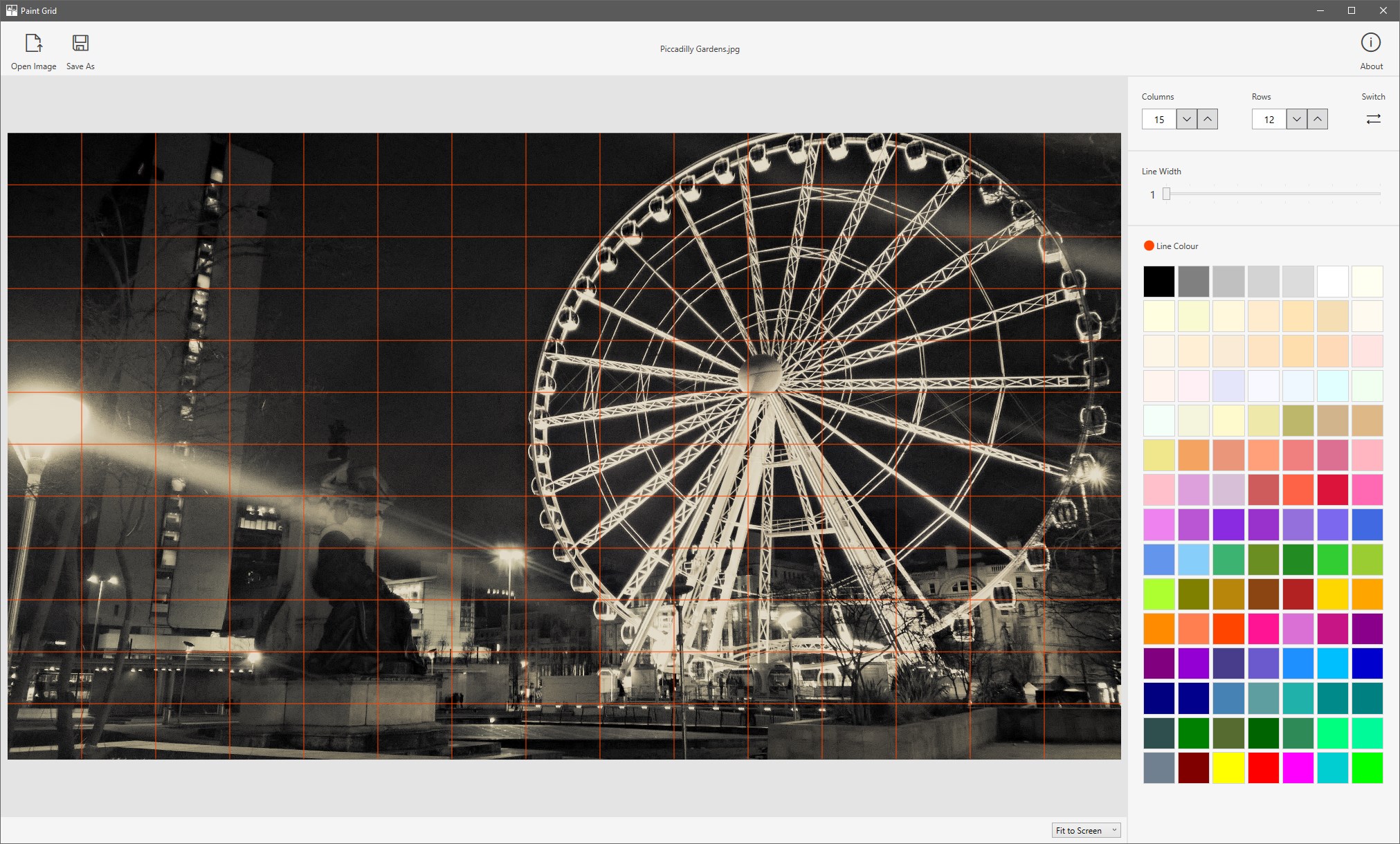
Task: Click the Line Width slider handle
Action: pos(1166,194)
